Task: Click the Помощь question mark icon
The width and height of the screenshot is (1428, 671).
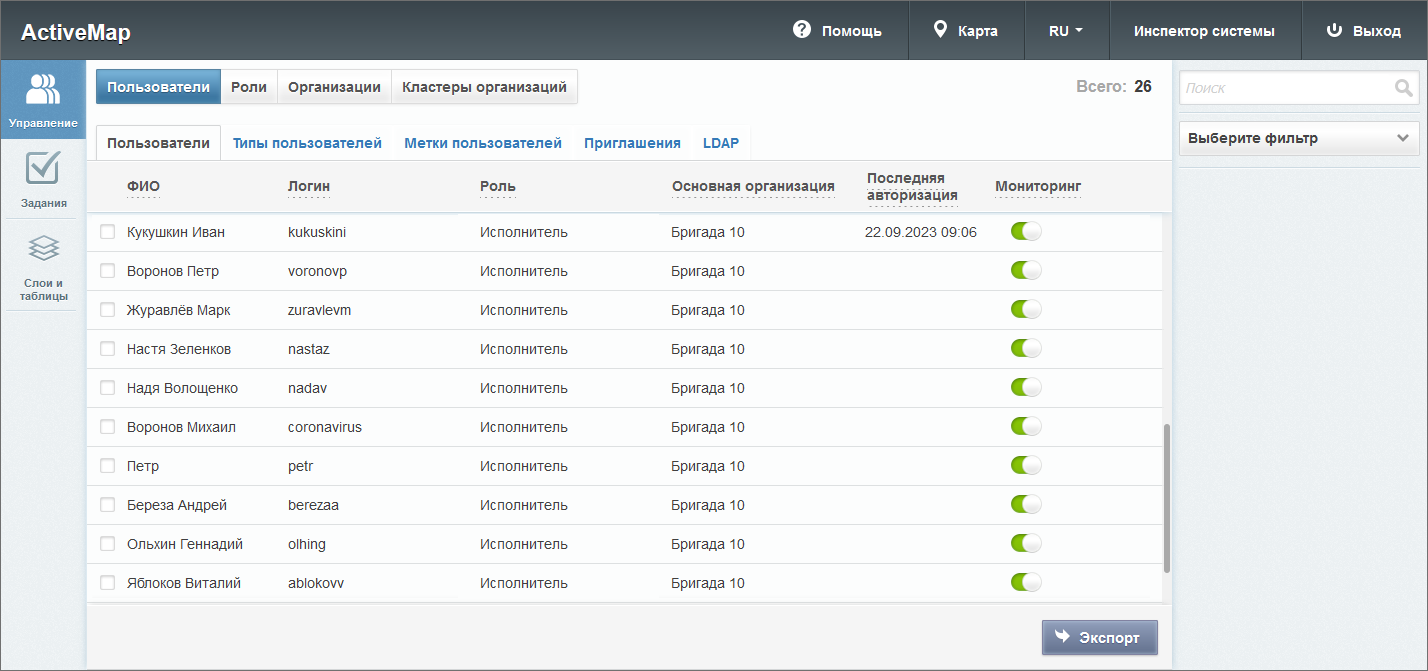Action: point(801,30)
